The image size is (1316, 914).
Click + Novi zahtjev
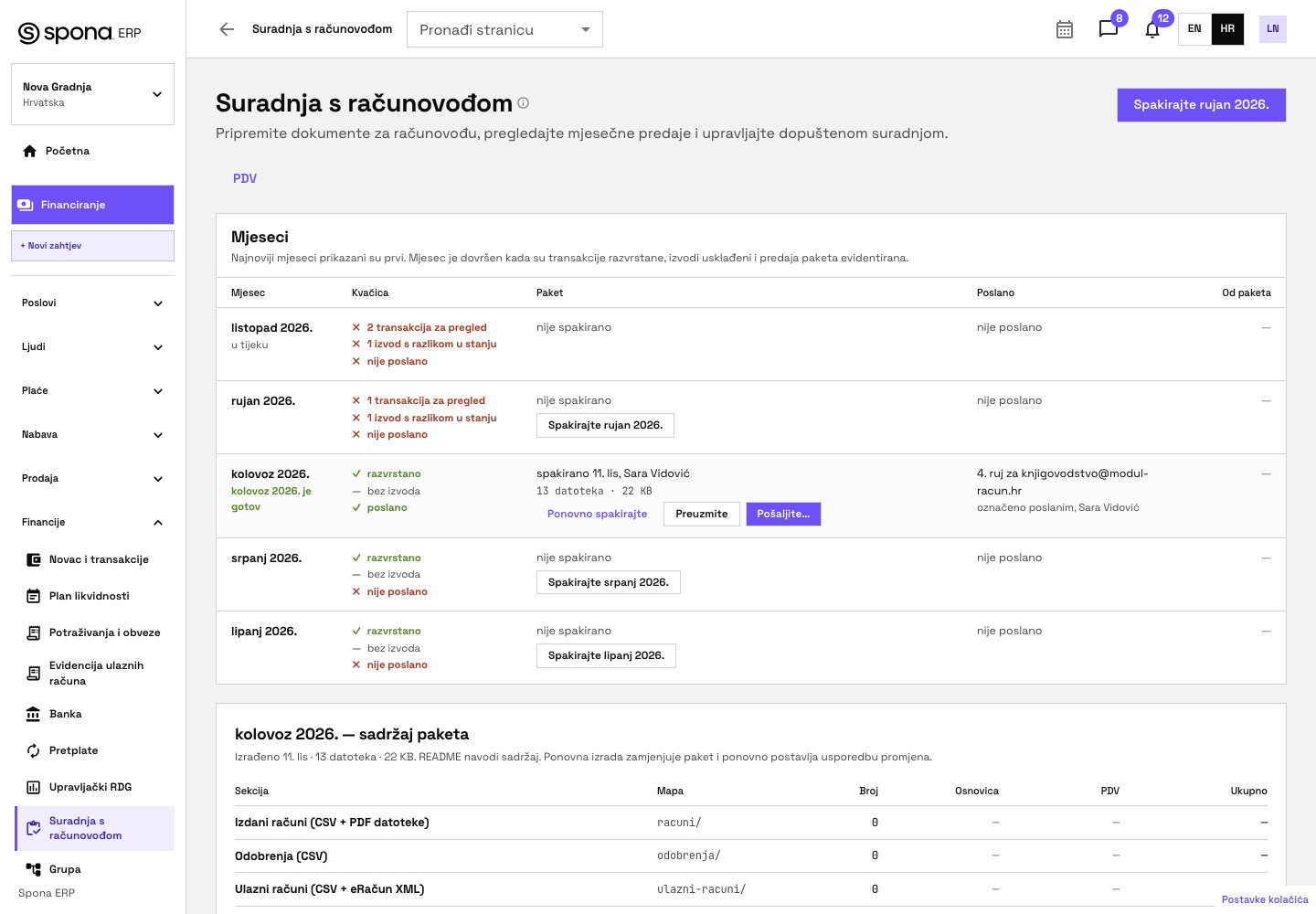92,246
